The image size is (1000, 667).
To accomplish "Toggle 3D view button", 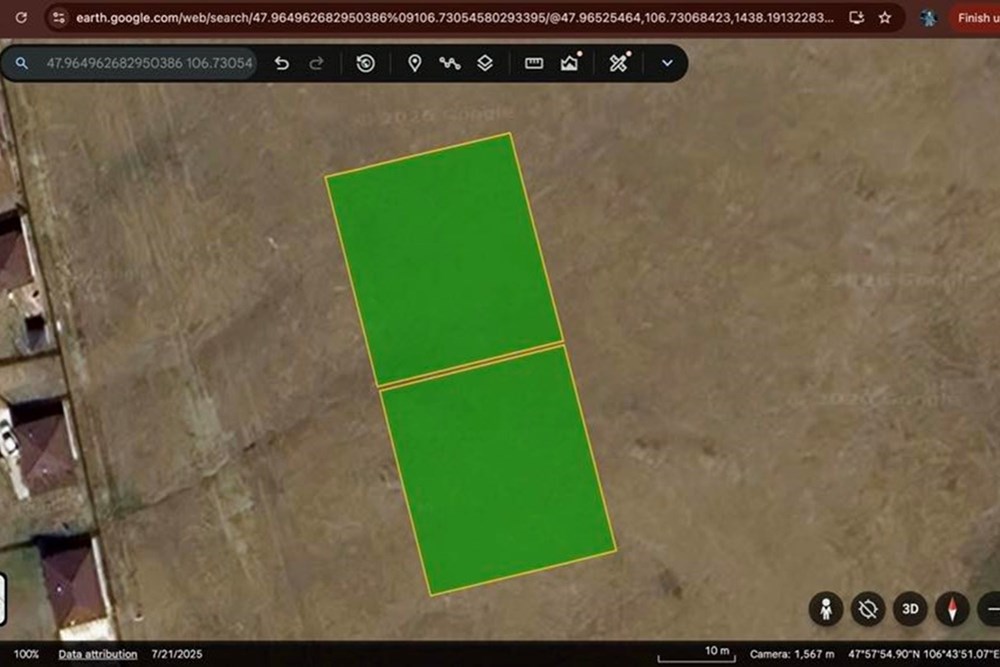I will coord(910,609).
